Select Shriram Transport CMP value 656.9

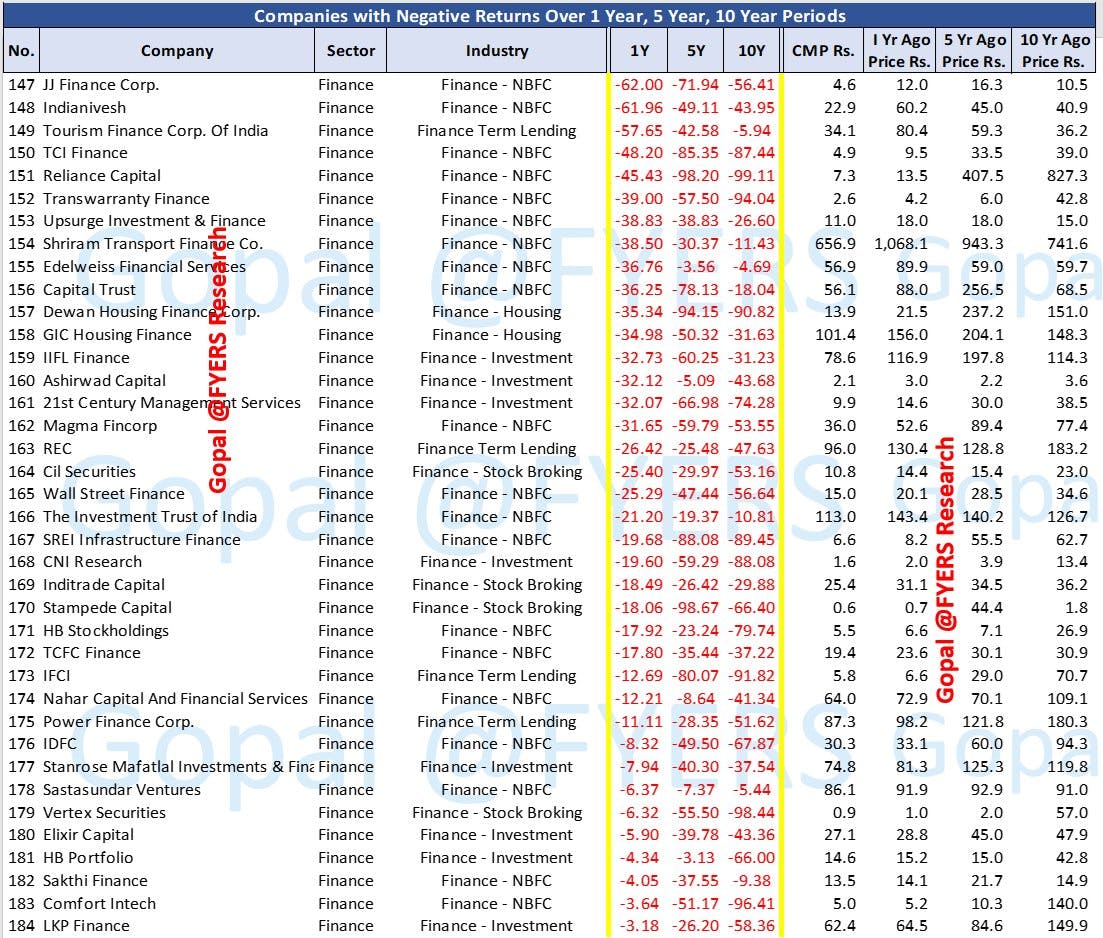(836, 244)
